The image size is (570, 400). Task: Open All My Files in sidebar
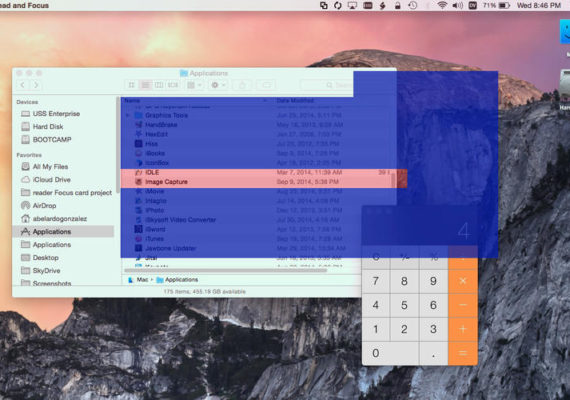point(50,167)
